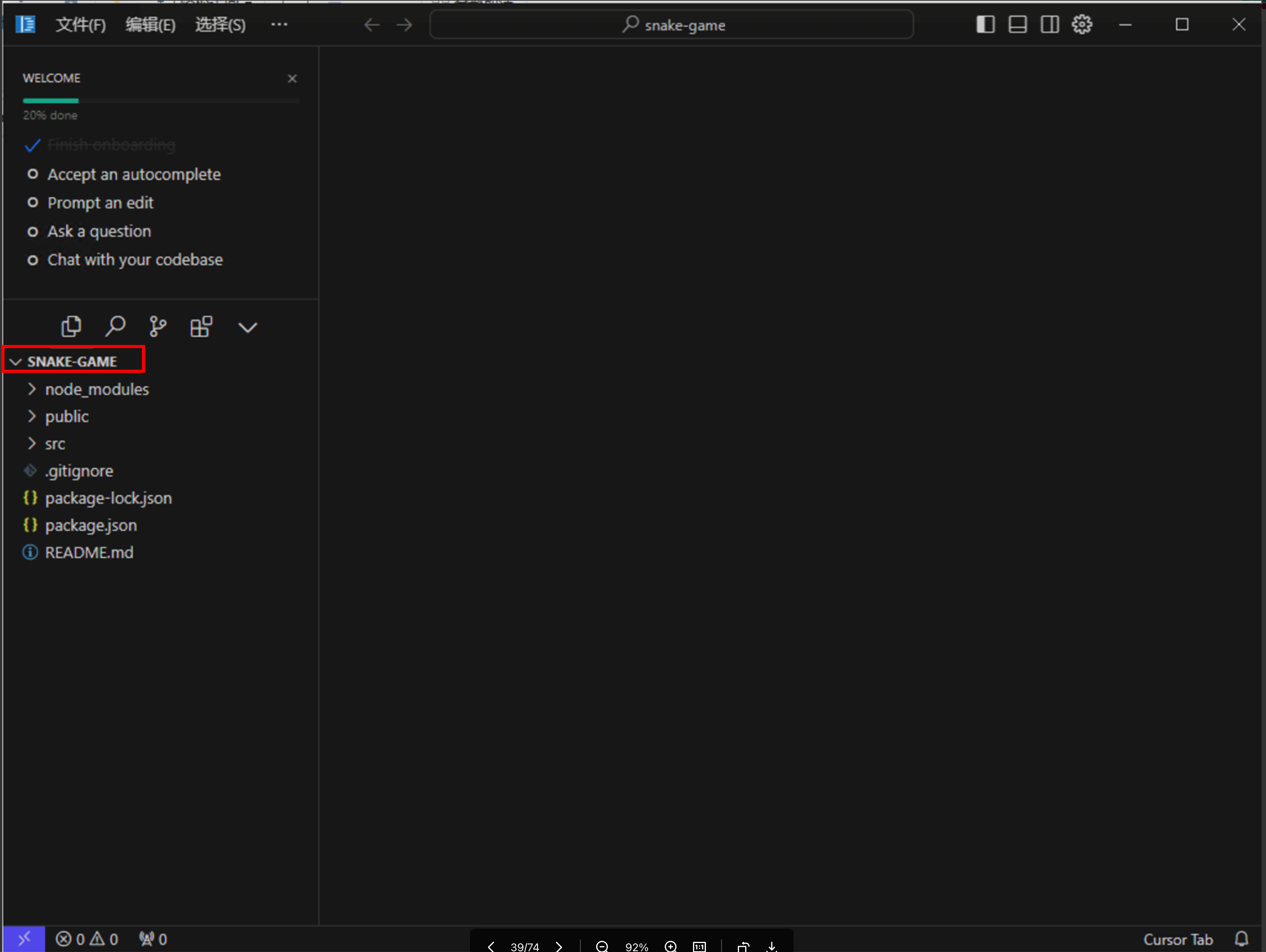Open the Extensions view icon
The height and width of the screenshot is (952, 1266).
click(x=202, y=327)
